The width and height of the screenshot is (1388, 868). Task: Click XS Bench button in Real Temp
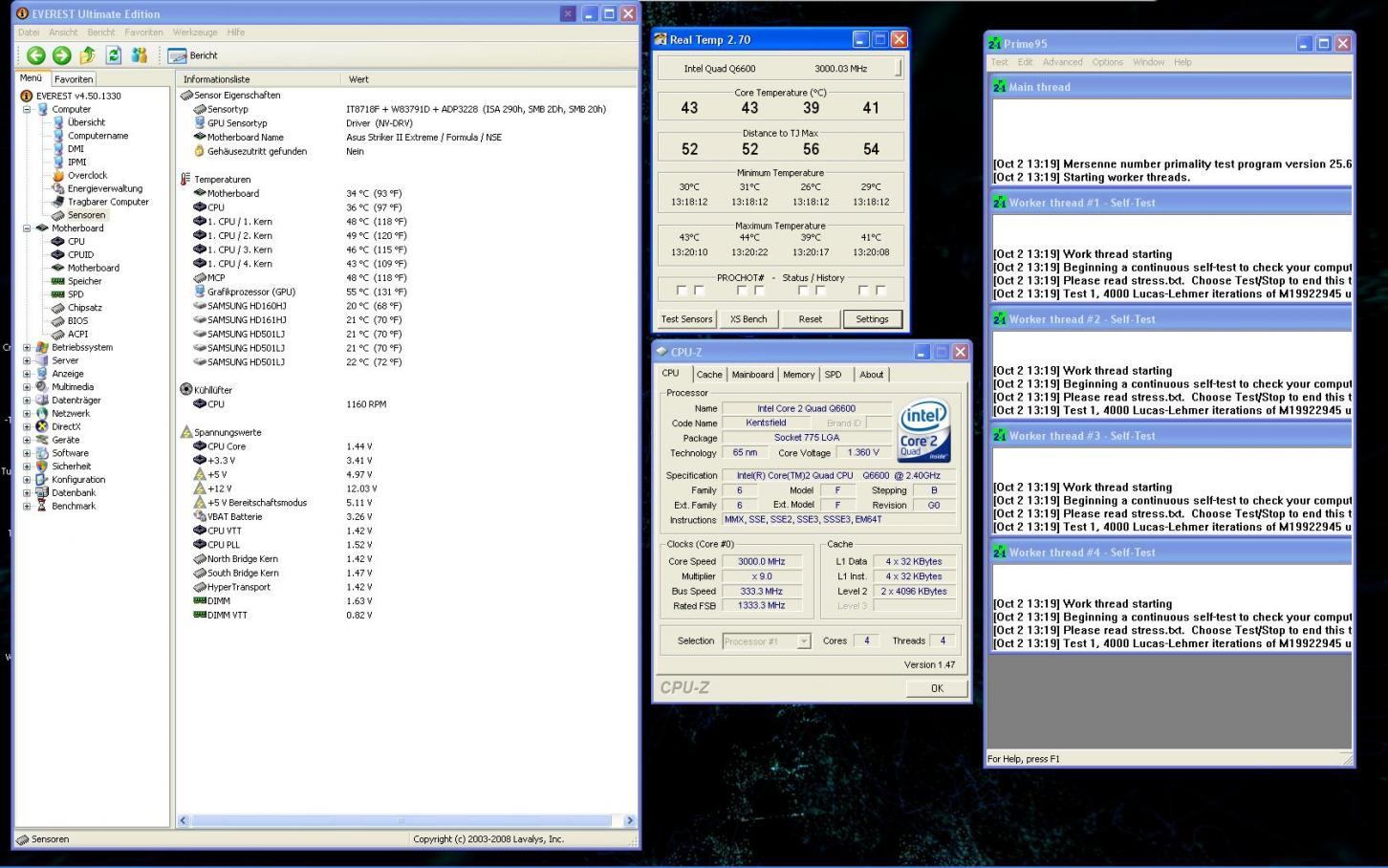pos(748,319)
